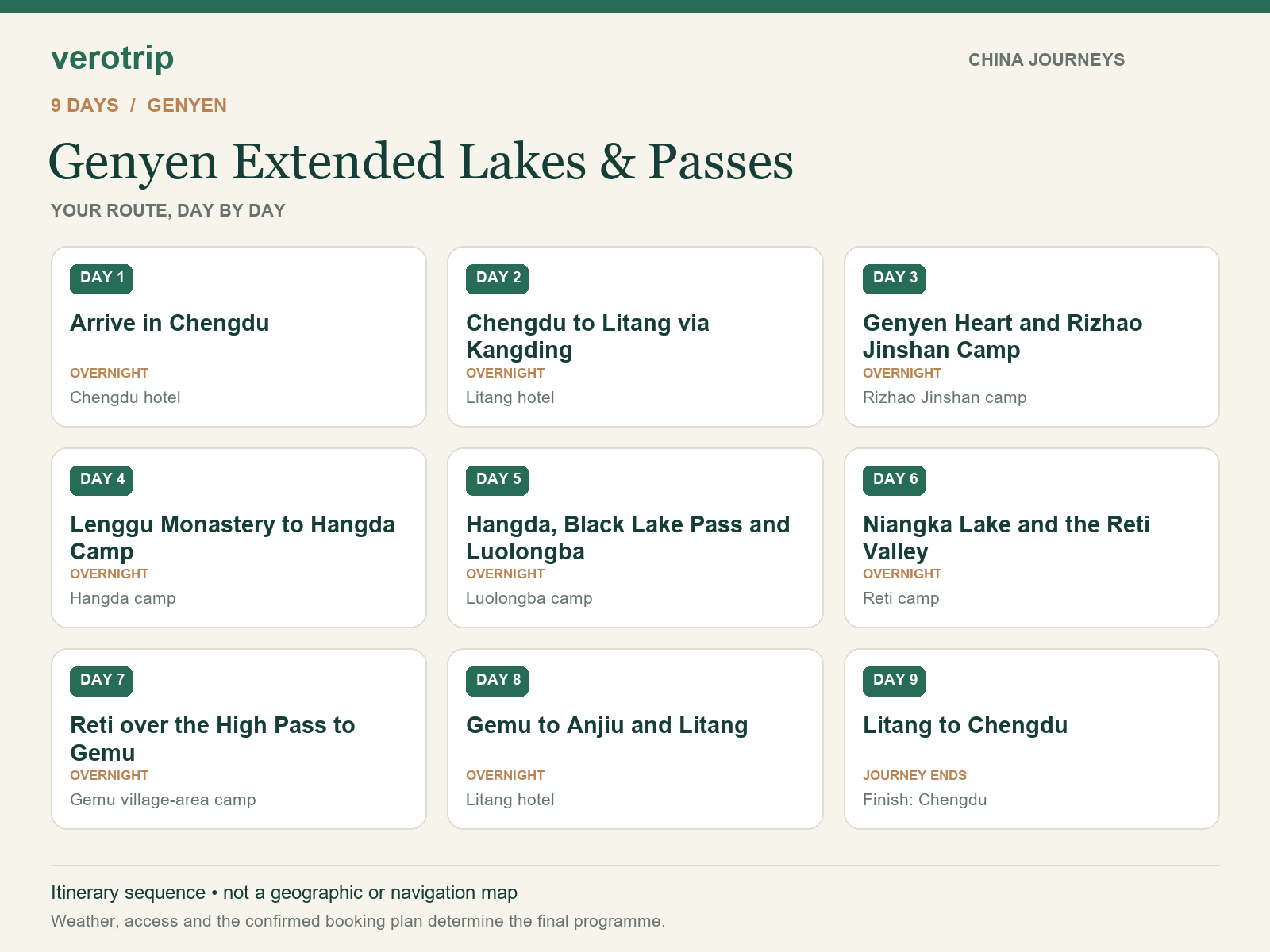Click the OVERNIGHT label in Day 1 card
1270x952 pixels.
click(x=110, y=374)
